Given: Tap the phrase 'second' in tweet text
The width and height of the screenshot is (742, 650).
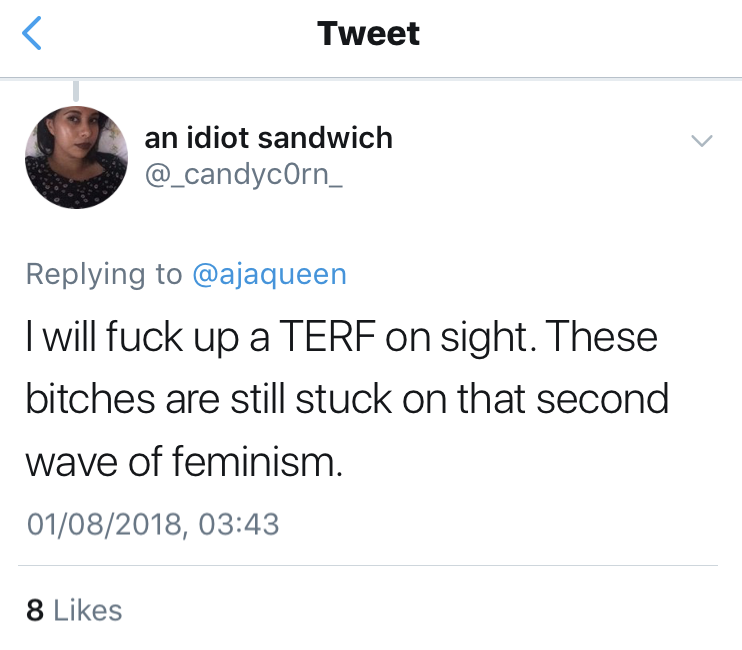Looking at the screenshot, I should coord(604,399).
